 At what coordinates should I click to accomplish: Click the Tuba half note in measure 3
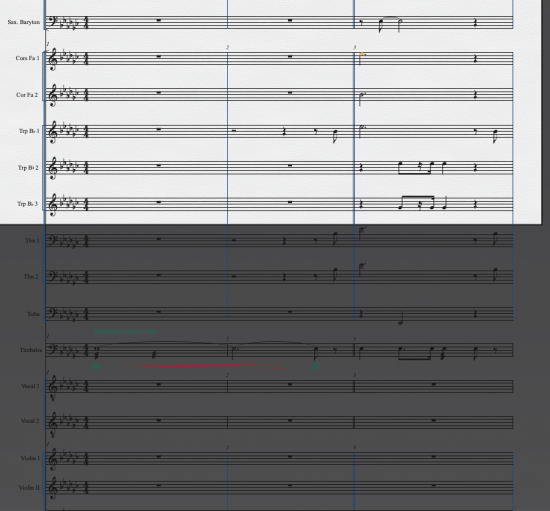[x=400, y=318]
